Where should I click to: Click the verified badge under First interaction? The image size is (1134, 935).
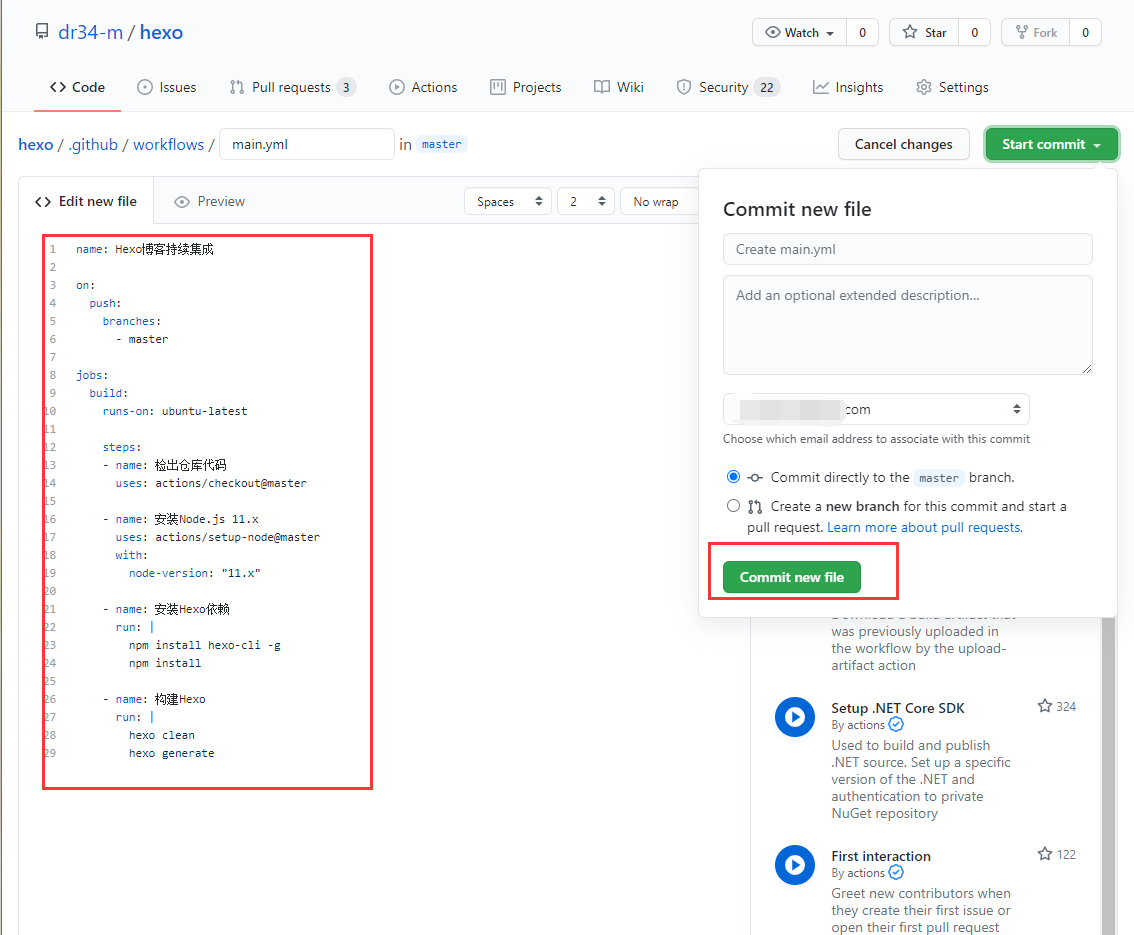[896, 873]
